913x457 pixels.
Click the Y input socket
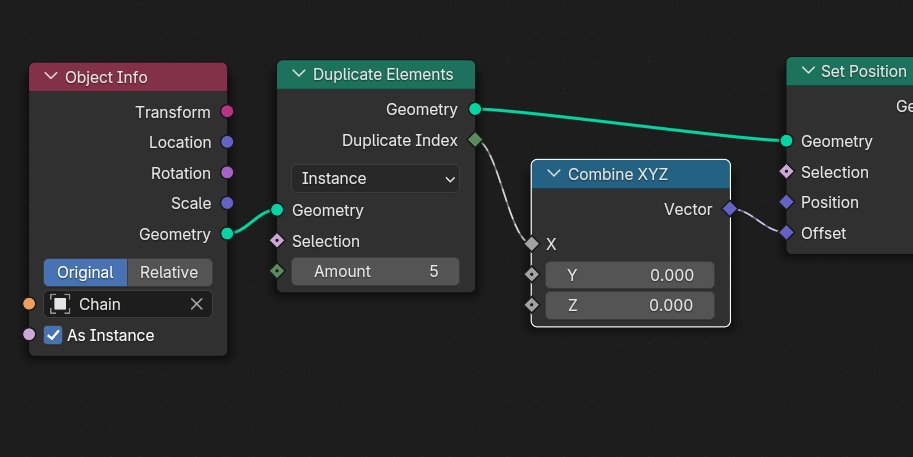[x=532, y=274]
